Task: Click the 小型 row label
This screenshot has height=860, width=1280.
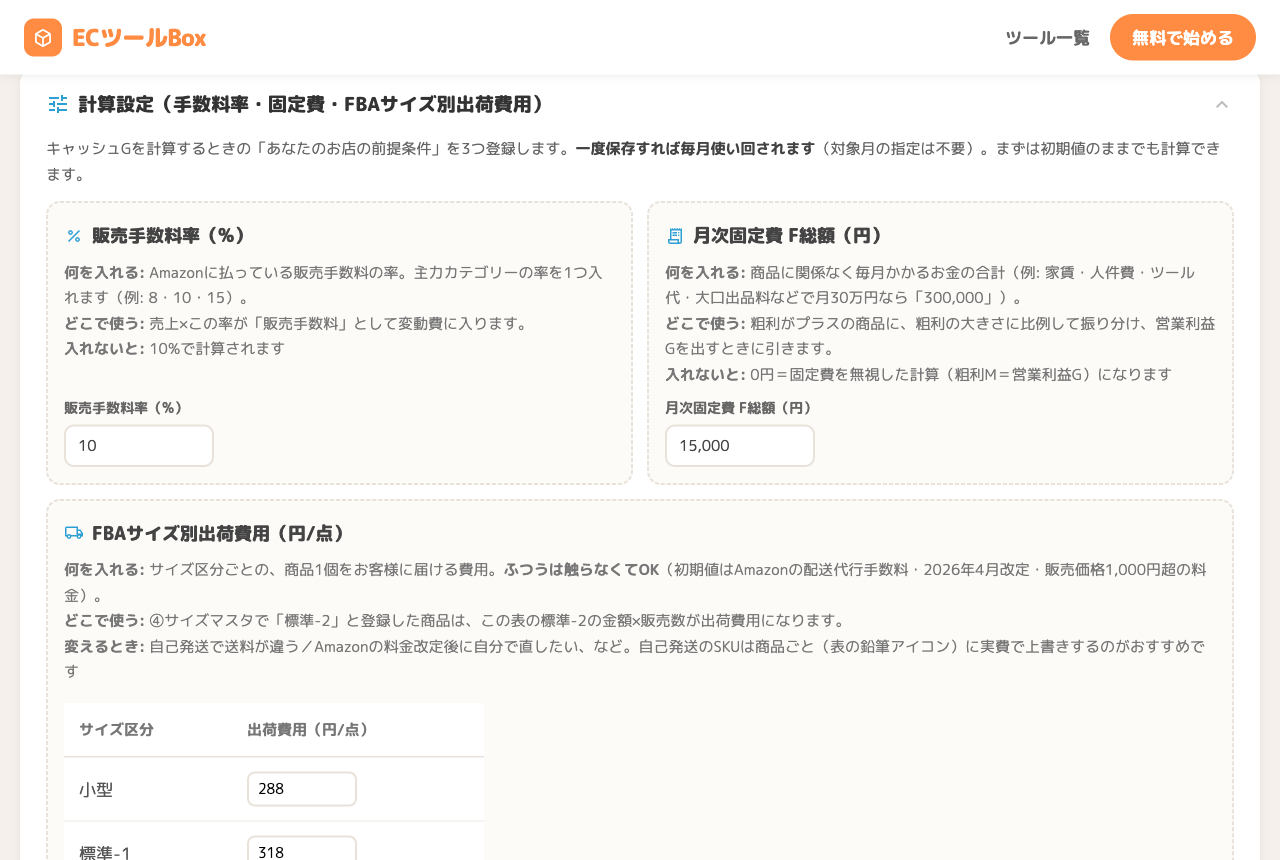Action: pos(96,790)
